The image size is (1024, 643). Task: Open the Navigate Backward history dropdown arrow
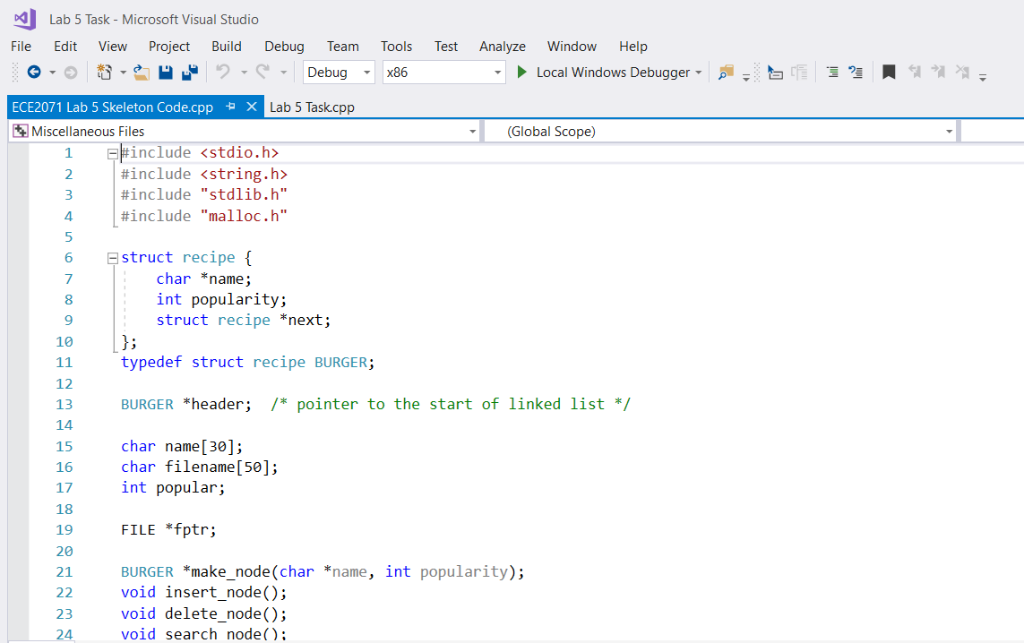click(x=52, y=72)
